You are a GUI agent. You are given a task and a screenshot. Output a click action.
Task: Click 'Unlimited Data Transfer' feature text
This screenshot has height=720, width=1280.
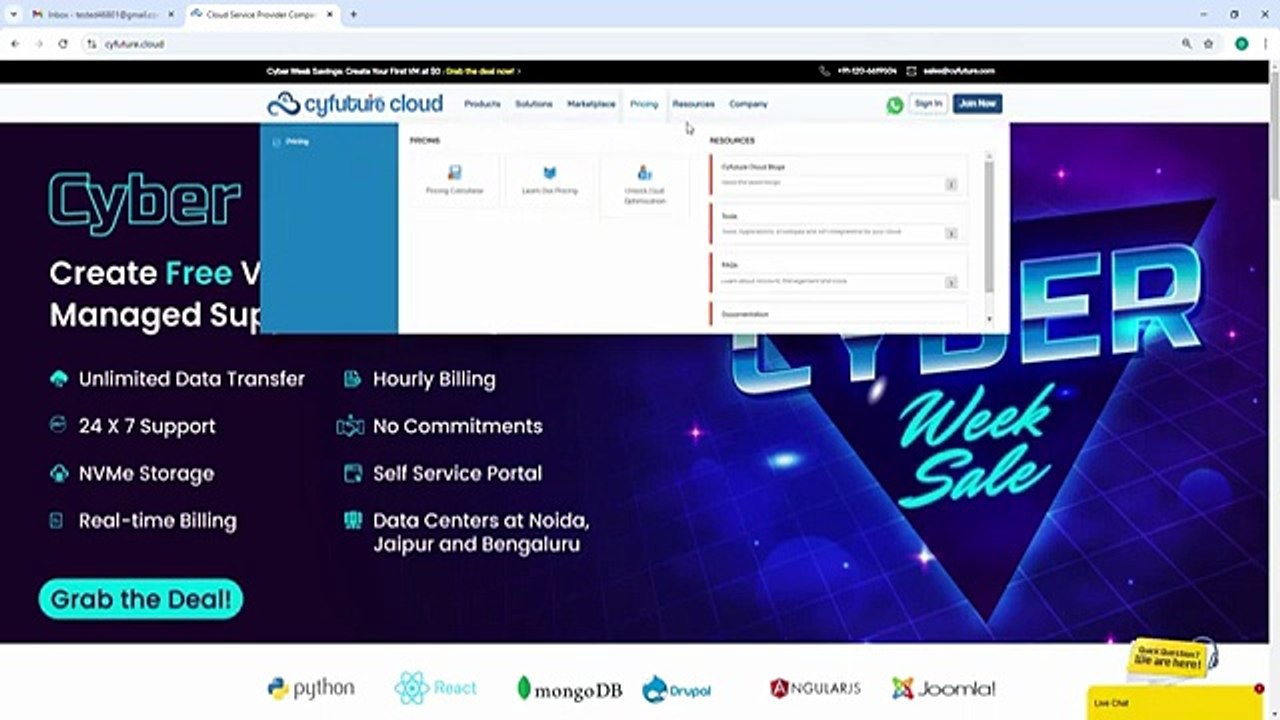coord(192,379)
